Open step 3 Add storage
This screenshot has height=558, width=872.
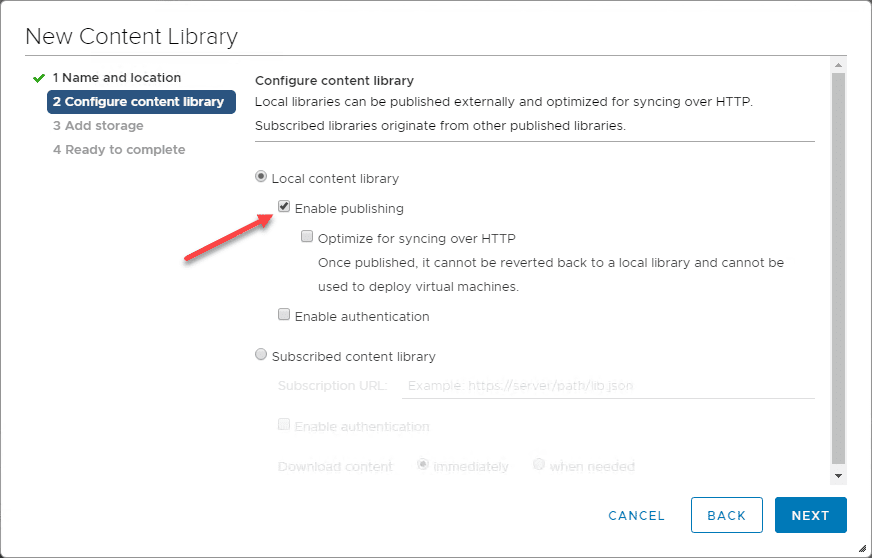98,126
